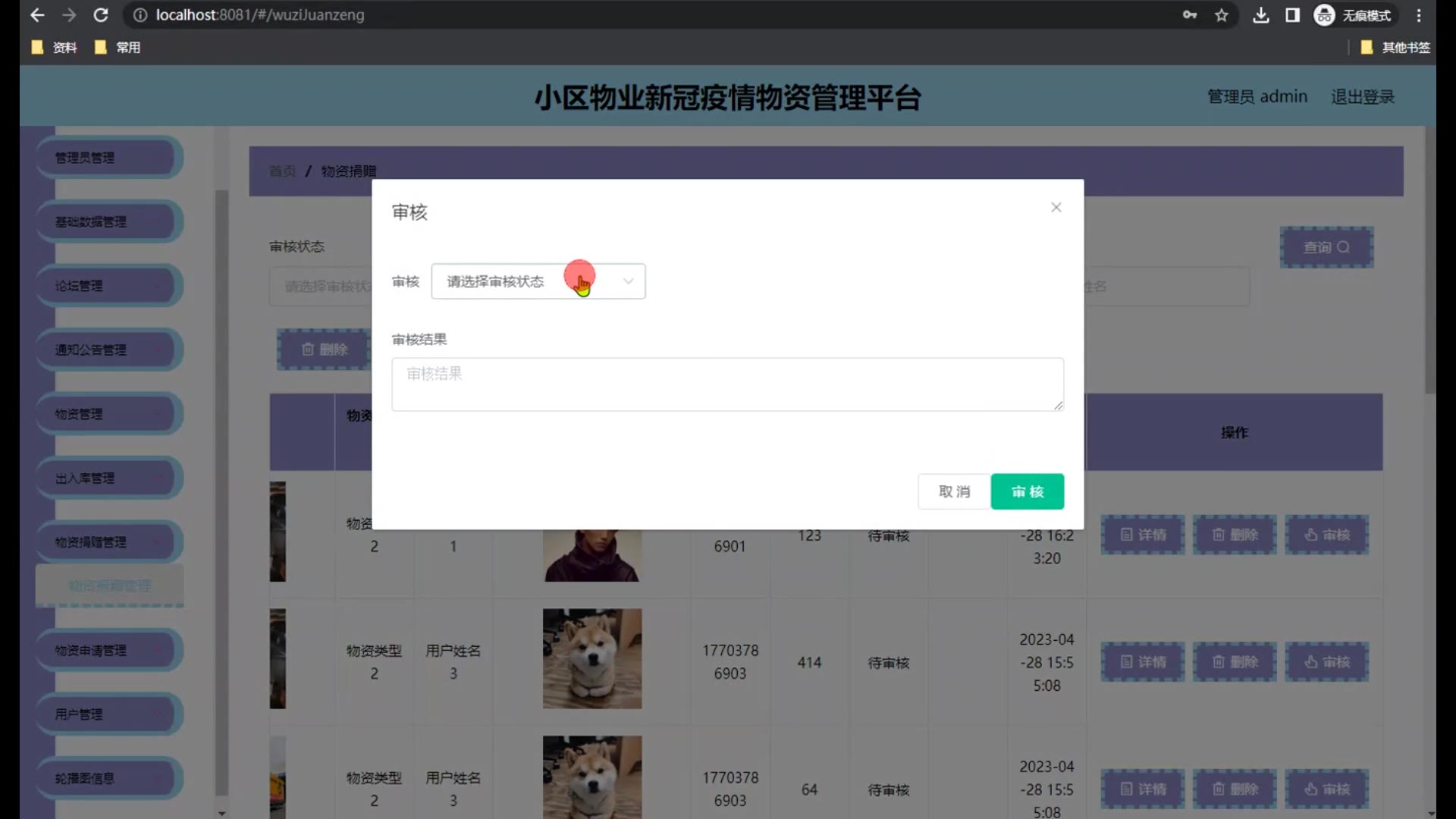Open the background 请选择审核状态 filter dropdown
The height and width of the screenshot is (819, 1456).
click(x=322, y=286)
